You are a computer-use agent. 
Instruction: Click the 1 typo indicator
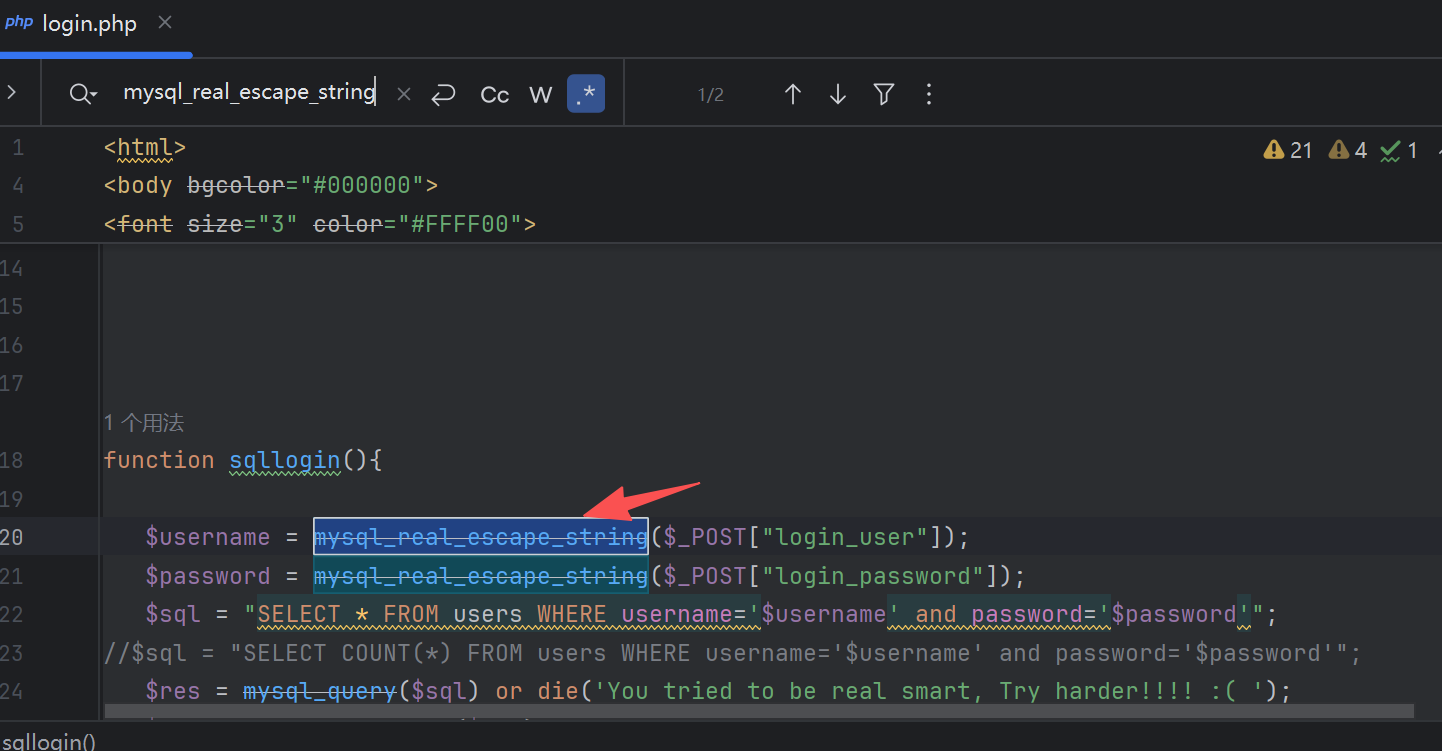[x=1398, y=150]
